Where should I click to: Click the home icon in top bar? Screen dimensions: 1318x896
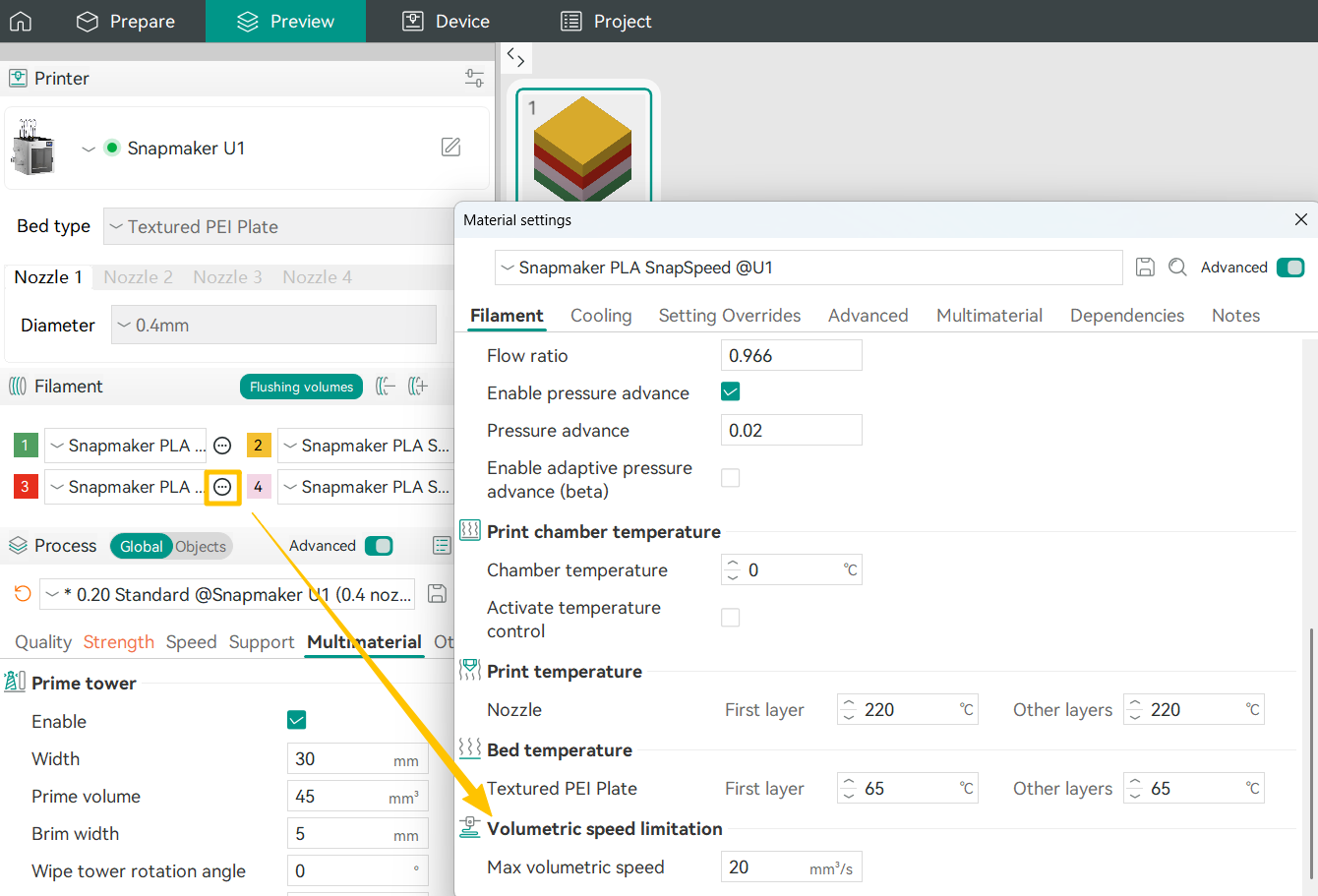21,21
